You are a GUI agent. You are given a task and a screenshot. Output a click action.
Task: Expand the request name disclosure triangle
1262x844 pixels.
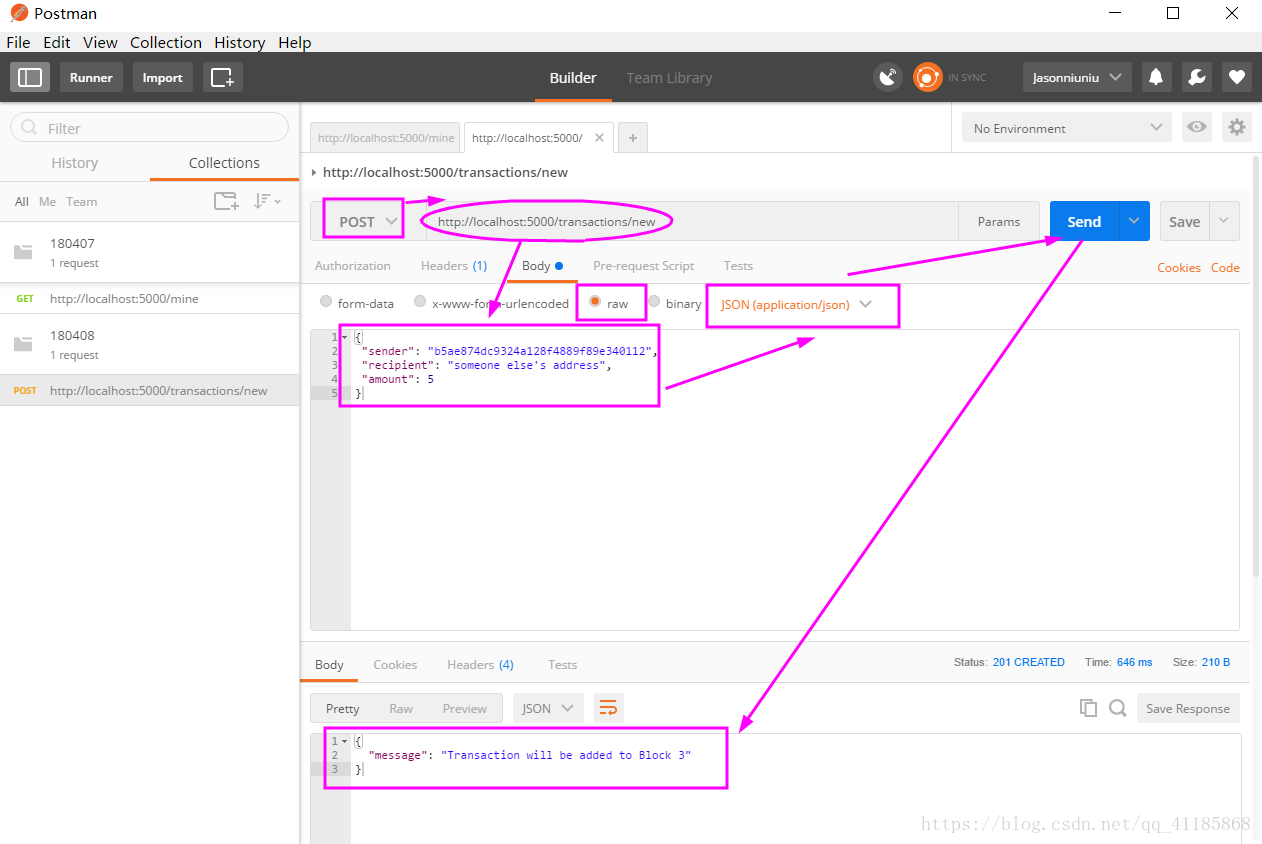coord(315,172)
